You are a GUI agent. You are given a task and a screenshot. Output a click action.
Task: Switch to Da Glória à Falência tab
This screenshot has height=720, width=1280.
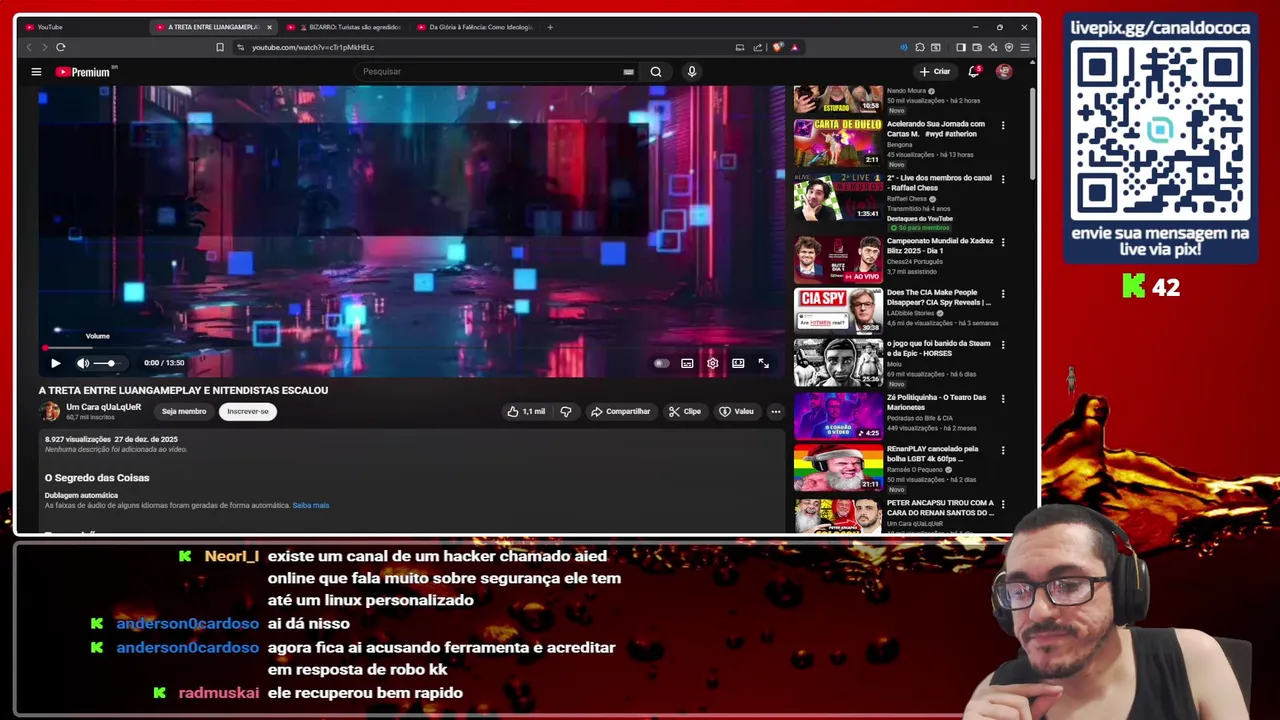point(475,27)
